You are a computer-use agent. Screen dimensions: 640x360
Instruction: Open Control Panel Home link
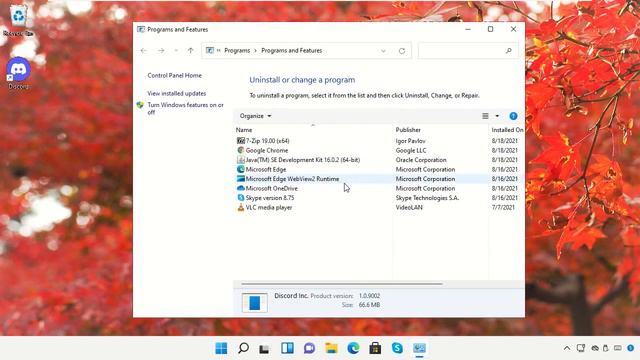pos(174,76)
